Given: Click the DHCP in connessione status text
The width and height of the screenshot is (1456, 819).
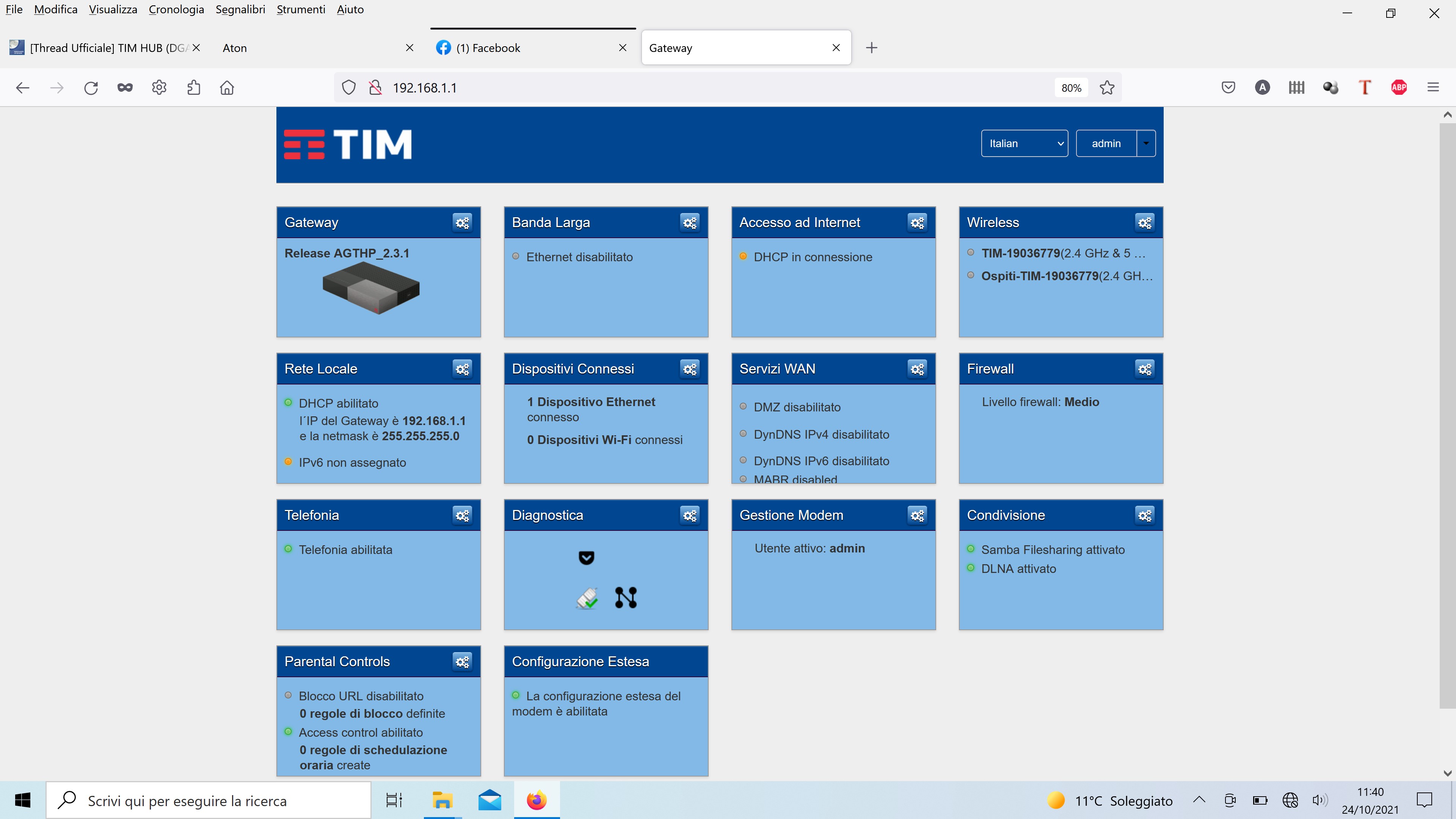Looking at the screenshot, I should click(813, 257).
